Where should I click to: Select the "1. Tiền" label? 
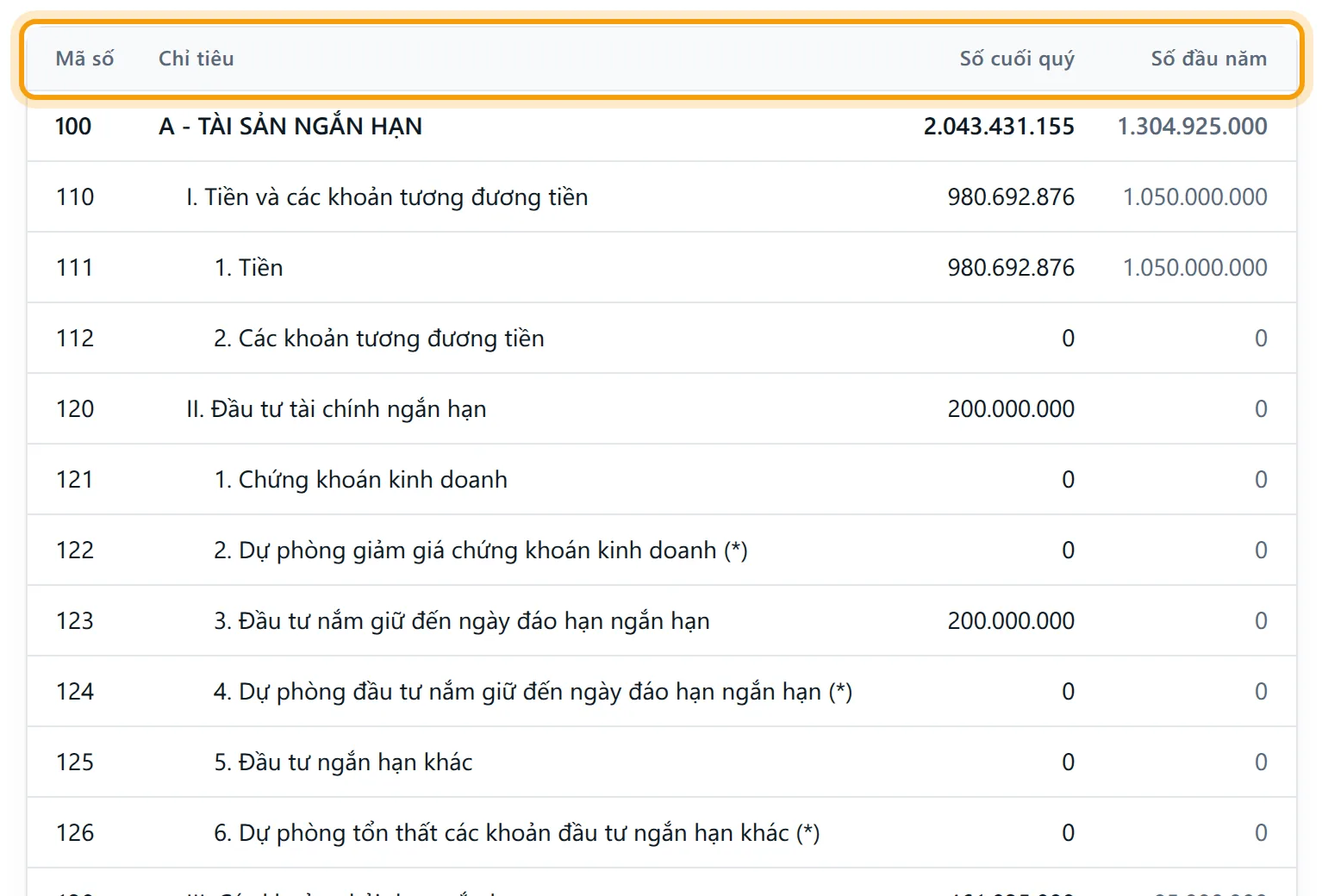click(x=248, y=268)
